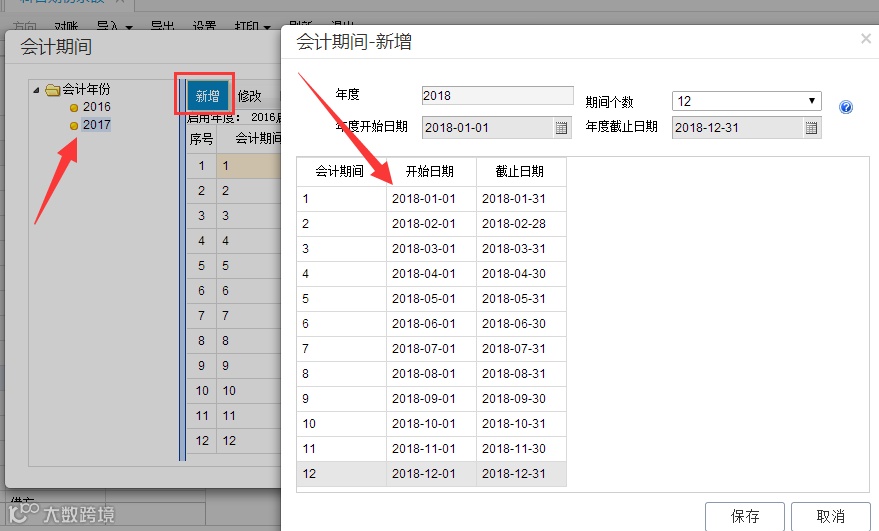
Task: Select end date cell 2018-10-31
Action: pos(521,424)
